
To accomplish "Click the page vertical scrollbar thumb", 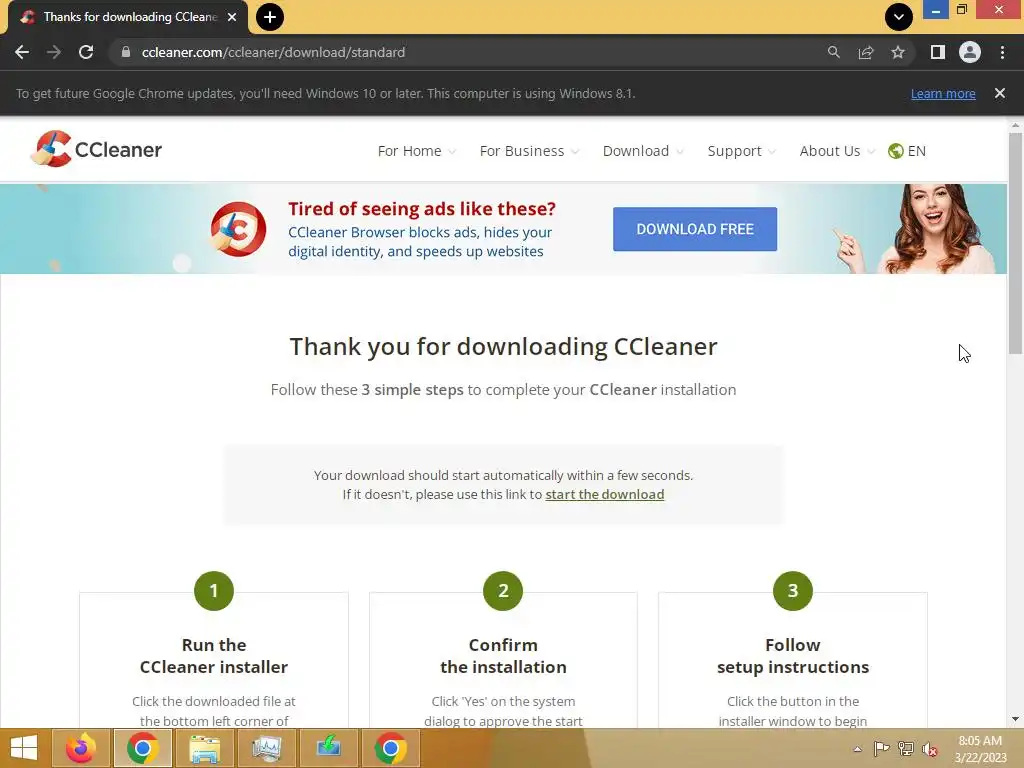I will (1015, 243).
